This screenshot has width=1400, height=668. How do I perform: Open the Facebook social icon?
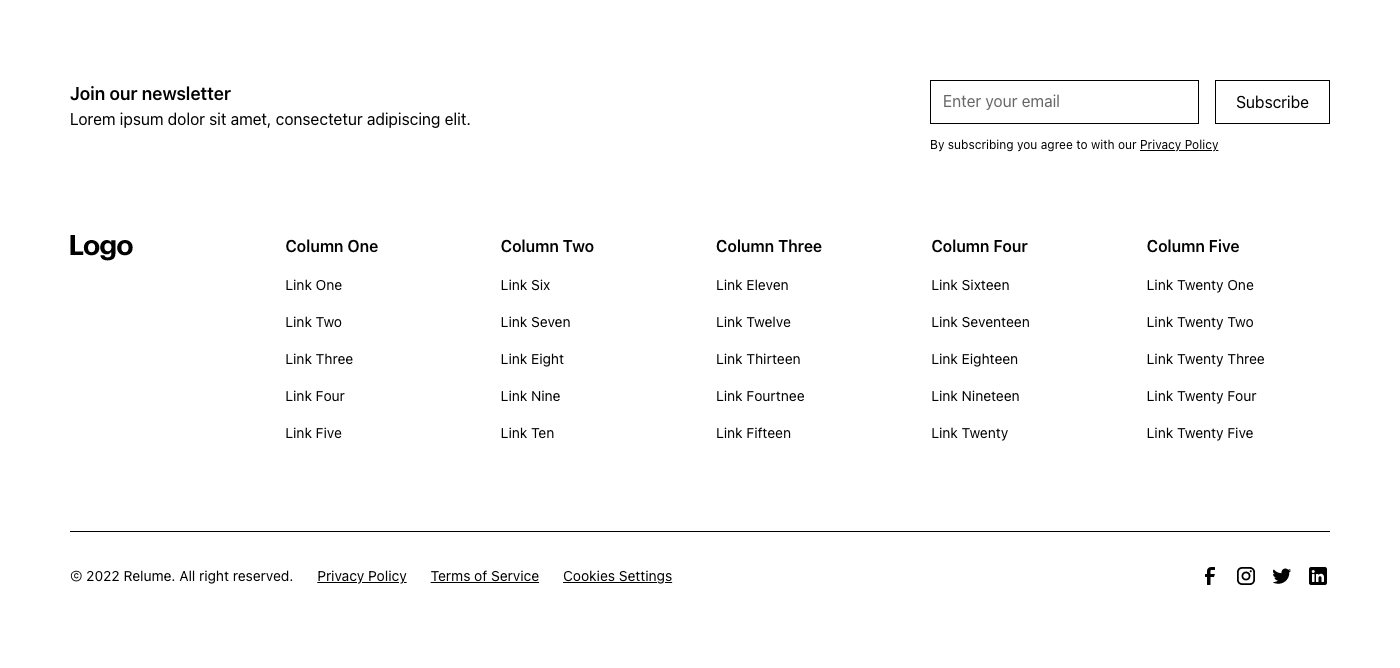pyautogui.click(x=1209, y=576)
